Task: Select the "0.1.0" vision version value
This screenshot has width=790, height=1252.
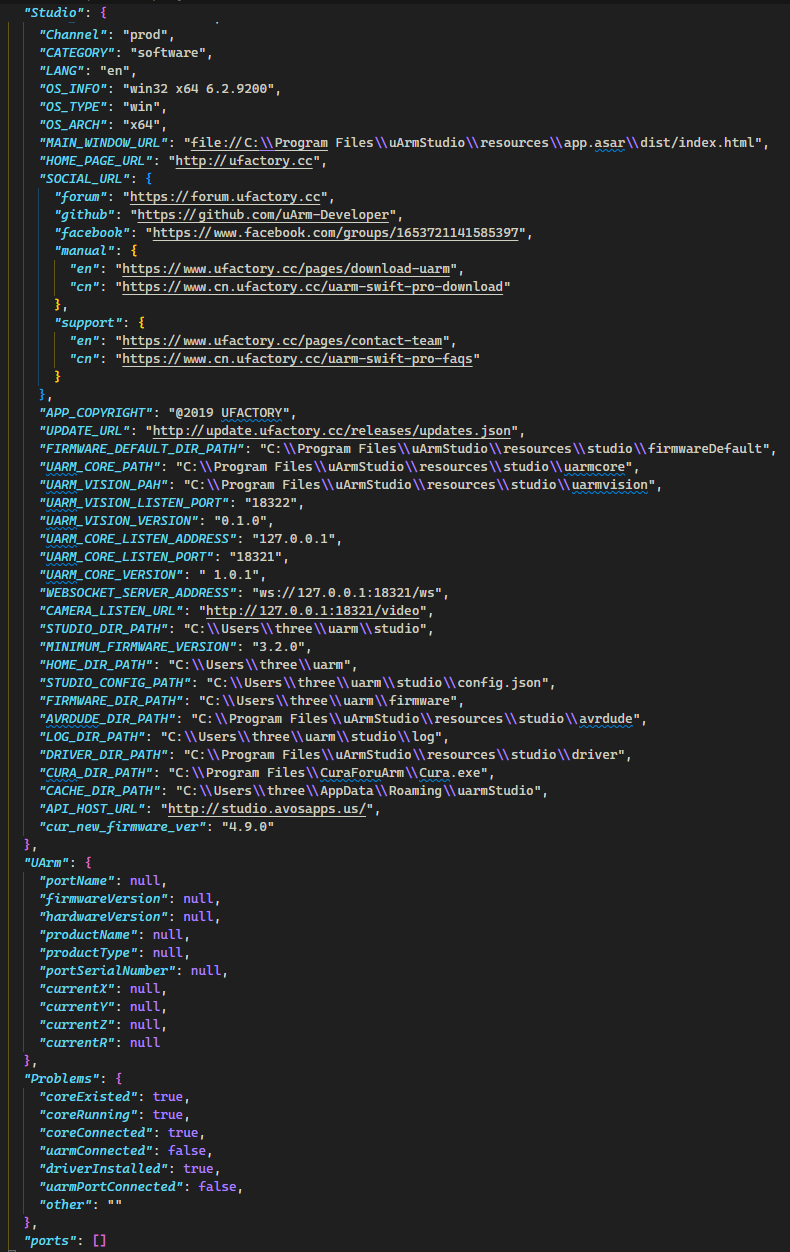Action: click(x=242, y=520)
